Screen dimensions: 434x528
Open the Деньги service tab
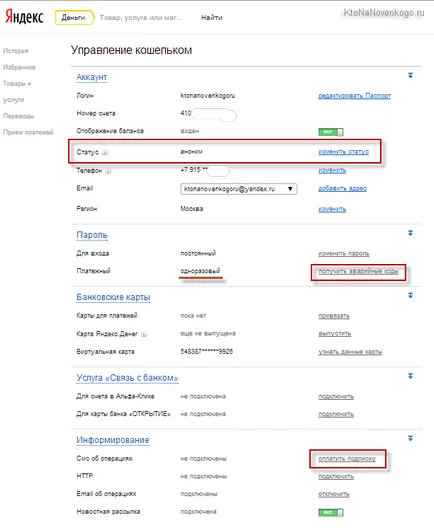(x=74, y=18)
